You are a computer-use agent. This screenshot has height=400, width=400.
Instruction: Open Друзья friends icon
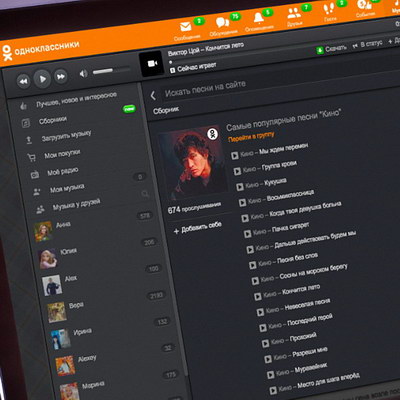point(294,14)
